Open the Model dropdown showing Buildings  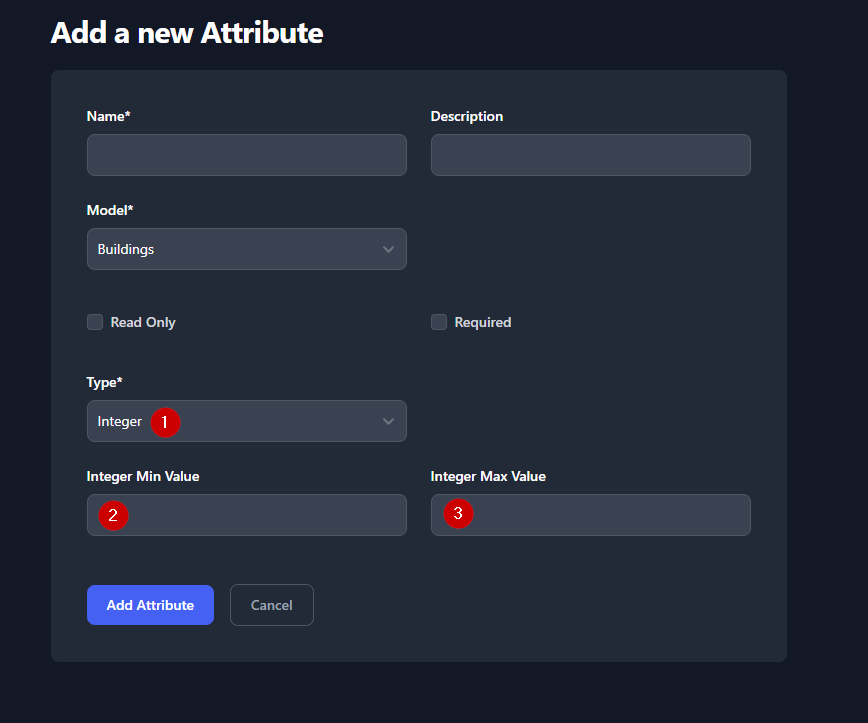click(246, 249)
